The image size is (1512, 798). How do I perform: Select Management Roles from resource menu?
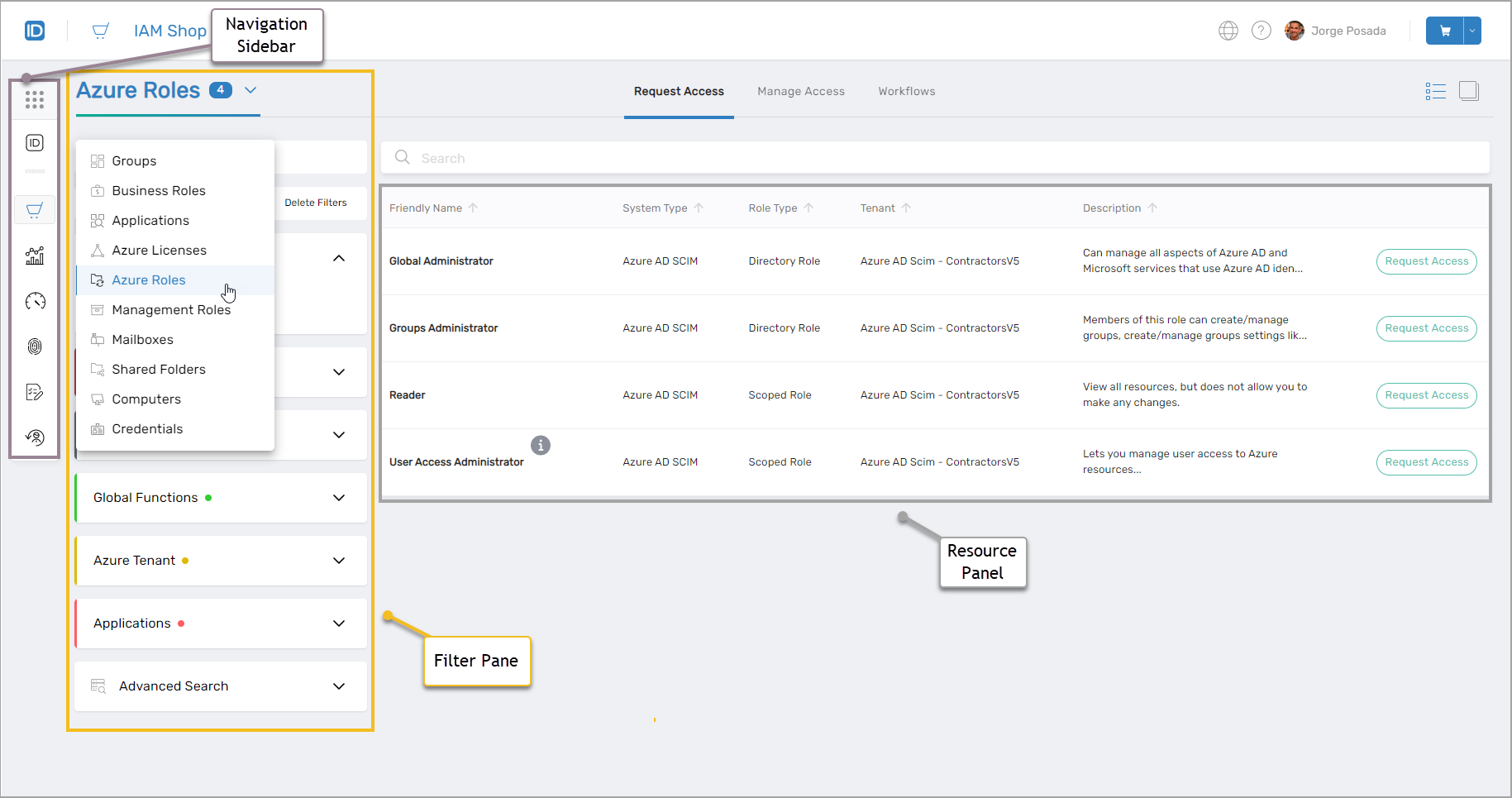171,310
